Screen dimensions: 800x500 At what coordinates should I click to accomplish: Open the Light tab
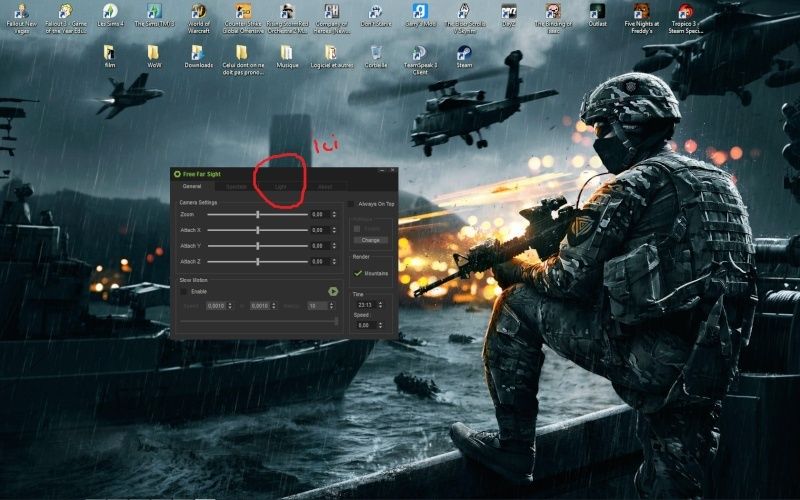pyautogui.click(x=281, y=187)
